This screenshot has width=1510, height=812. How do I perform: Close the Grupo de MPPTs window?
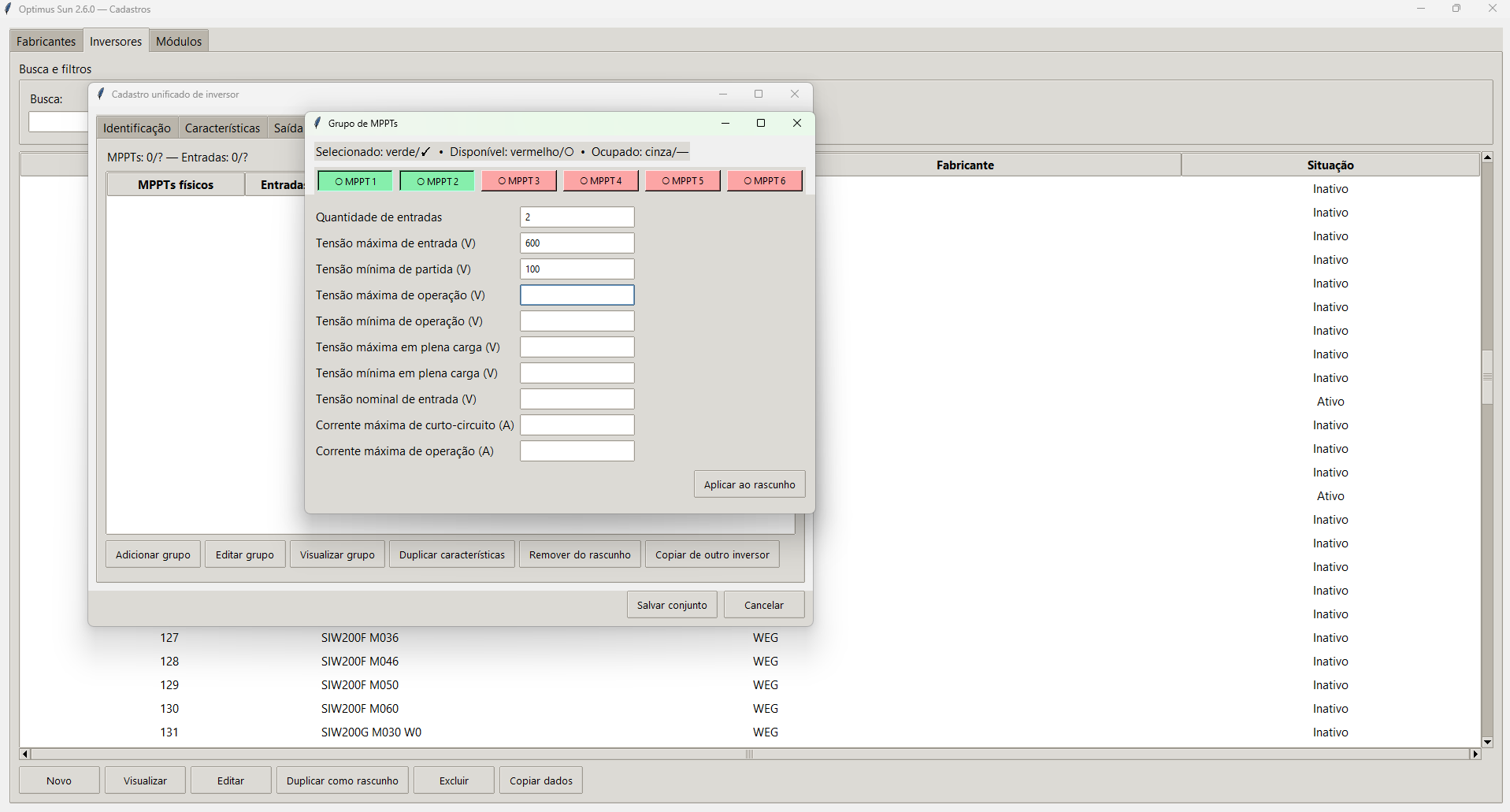[x=797, y=123]
